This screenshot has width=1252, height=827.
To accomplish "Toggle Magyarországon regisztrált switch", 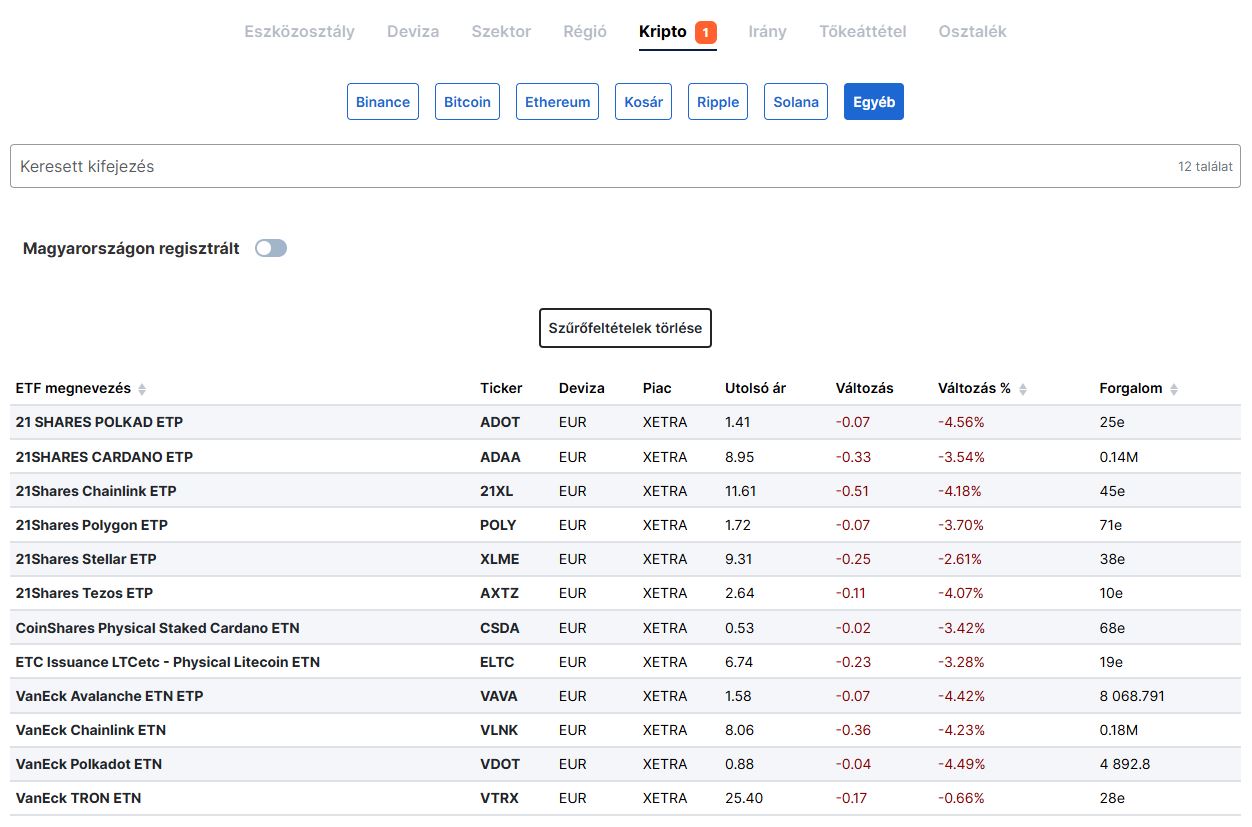I will point(271,248).
